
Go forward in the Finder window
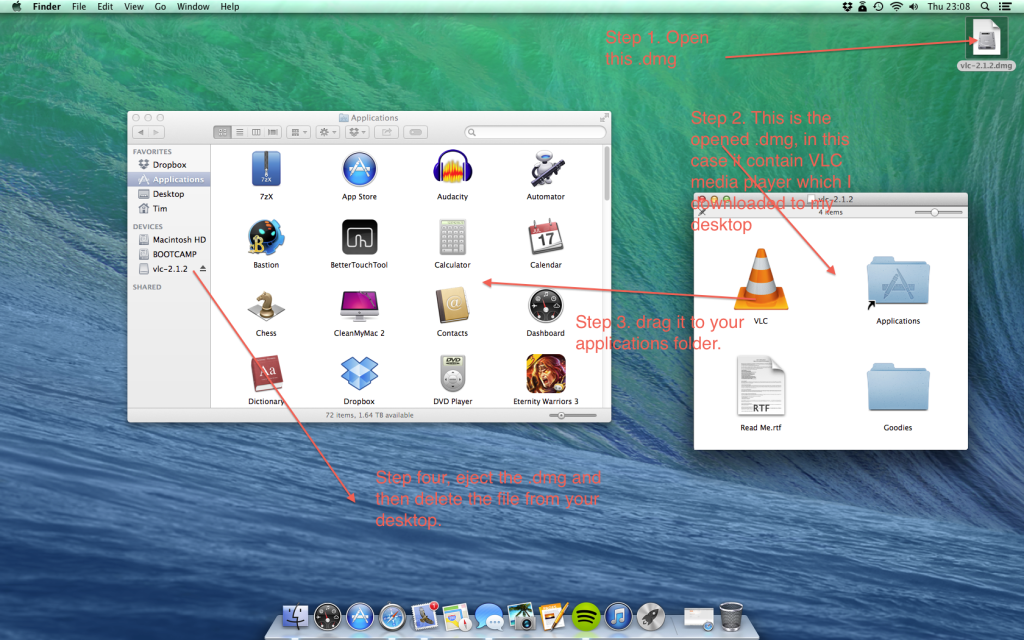[x=156, y=132]
